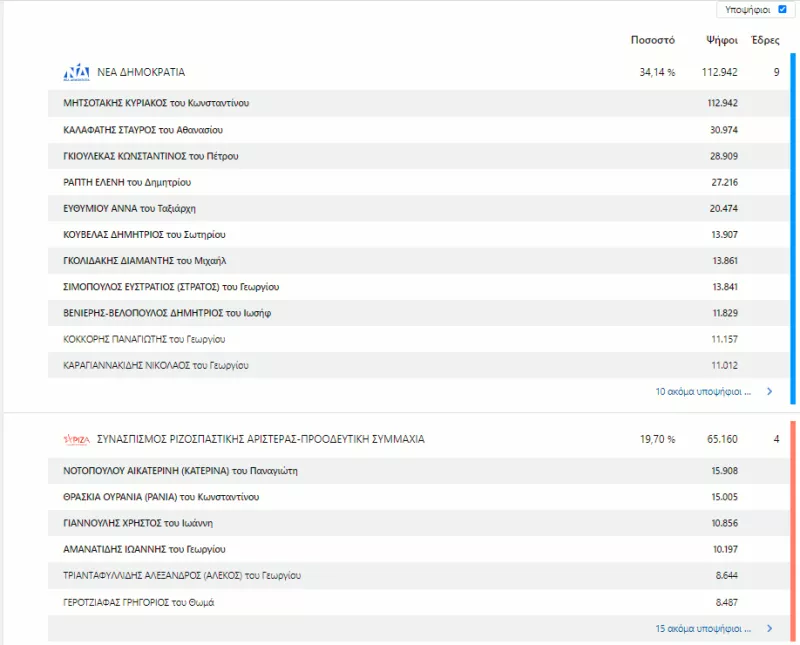Open the 10 ακόμα υποψήφιοι link
The width and height of the screenshot is (800, 645).
pyautogui.click(x=703, y=391)
